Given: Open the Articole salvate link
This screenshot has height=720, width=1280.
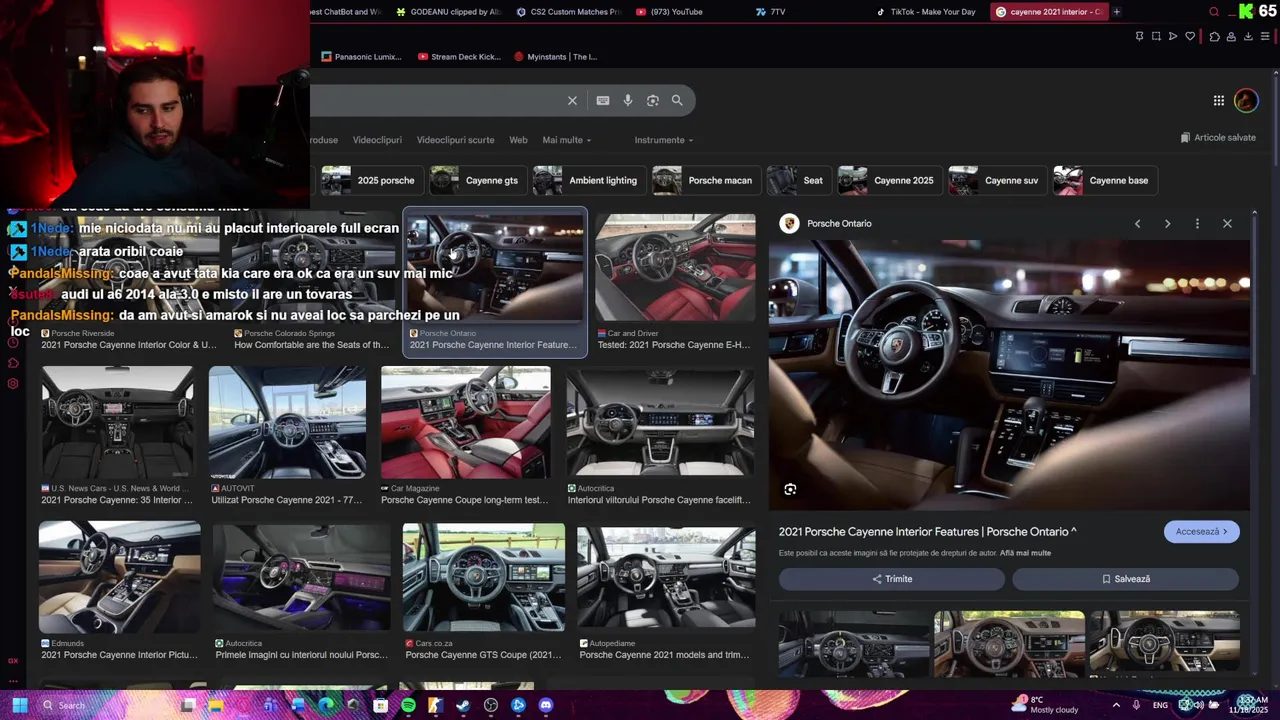Looking at the screenshot, I should click(1217, 137).
